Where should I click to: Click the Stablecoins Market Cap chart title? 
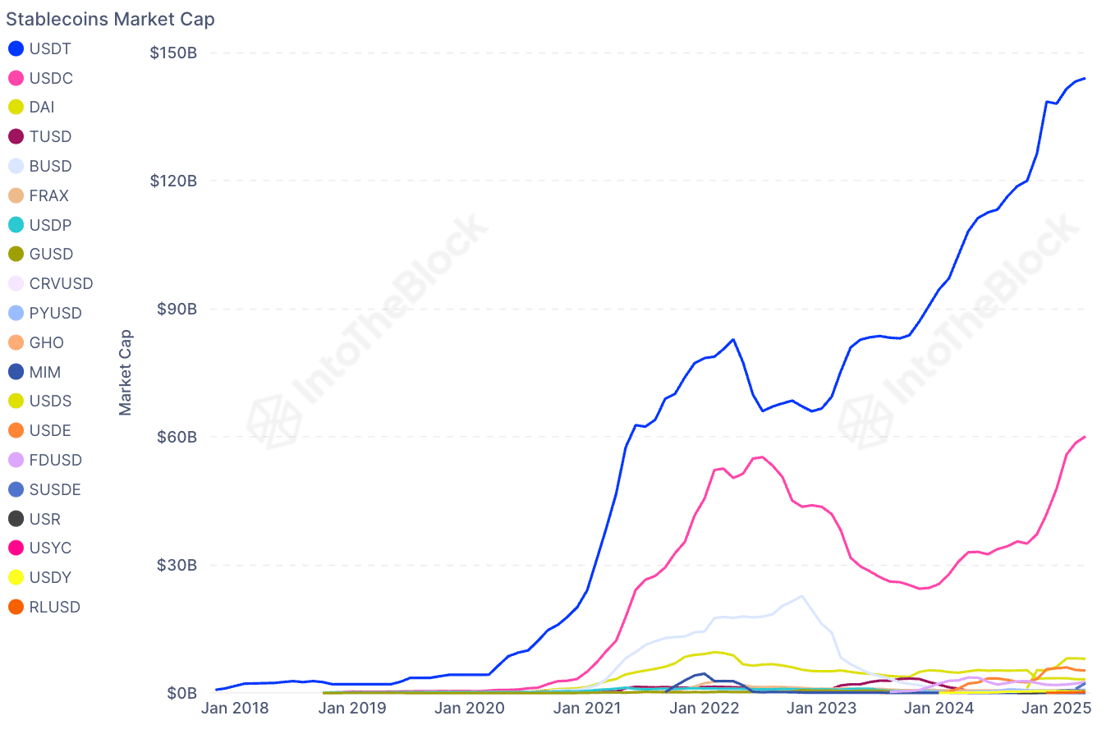[x=111, y=19]
